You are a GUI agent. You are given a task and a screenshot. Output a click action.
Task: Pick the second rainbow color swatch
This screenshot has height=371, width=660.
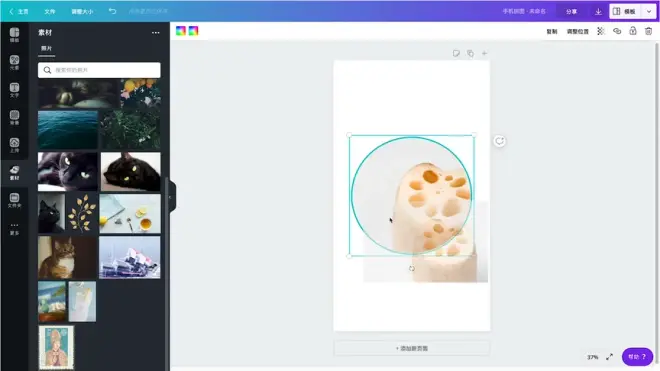click(x=193, y=31)
